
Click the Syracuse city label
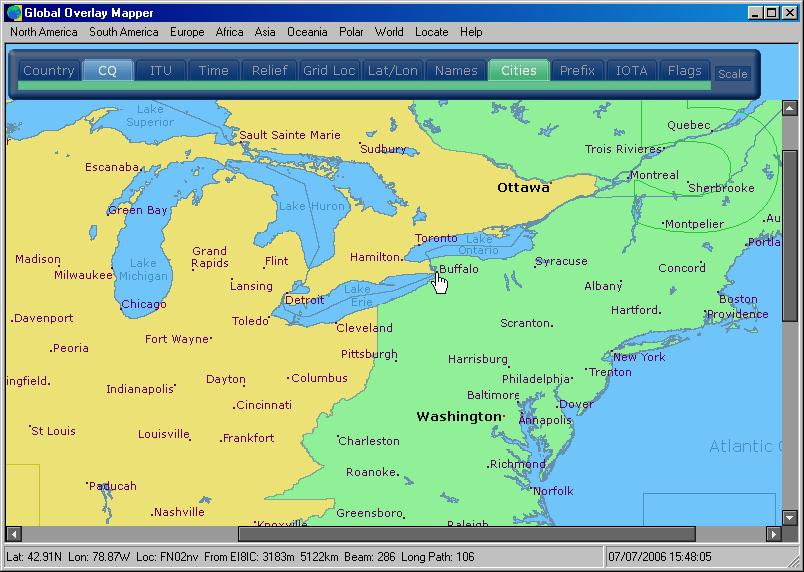[x=561, y=262]
